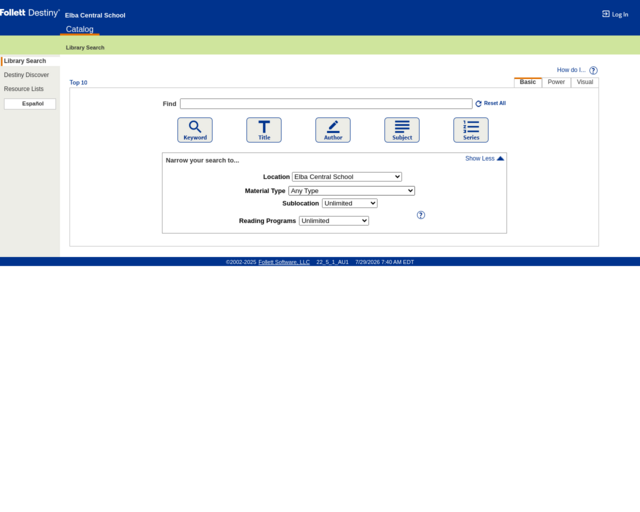Search by Series icon button

coord(471,130)
